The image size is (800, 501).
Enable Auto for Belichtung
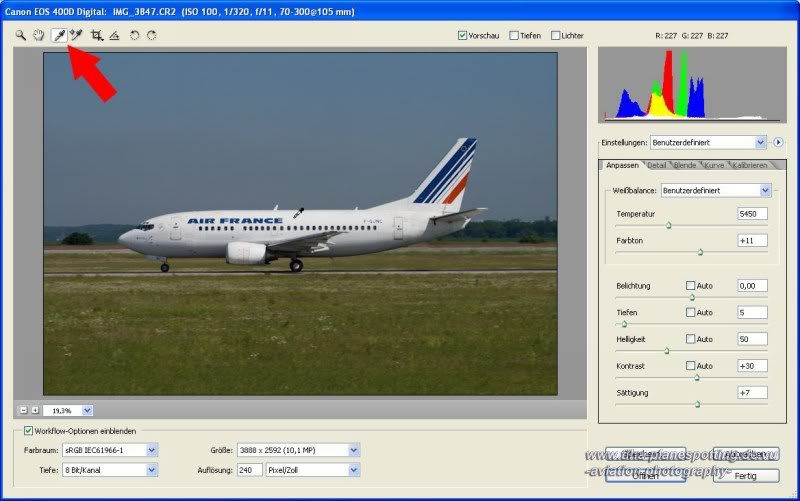click(x=690, y=286)
